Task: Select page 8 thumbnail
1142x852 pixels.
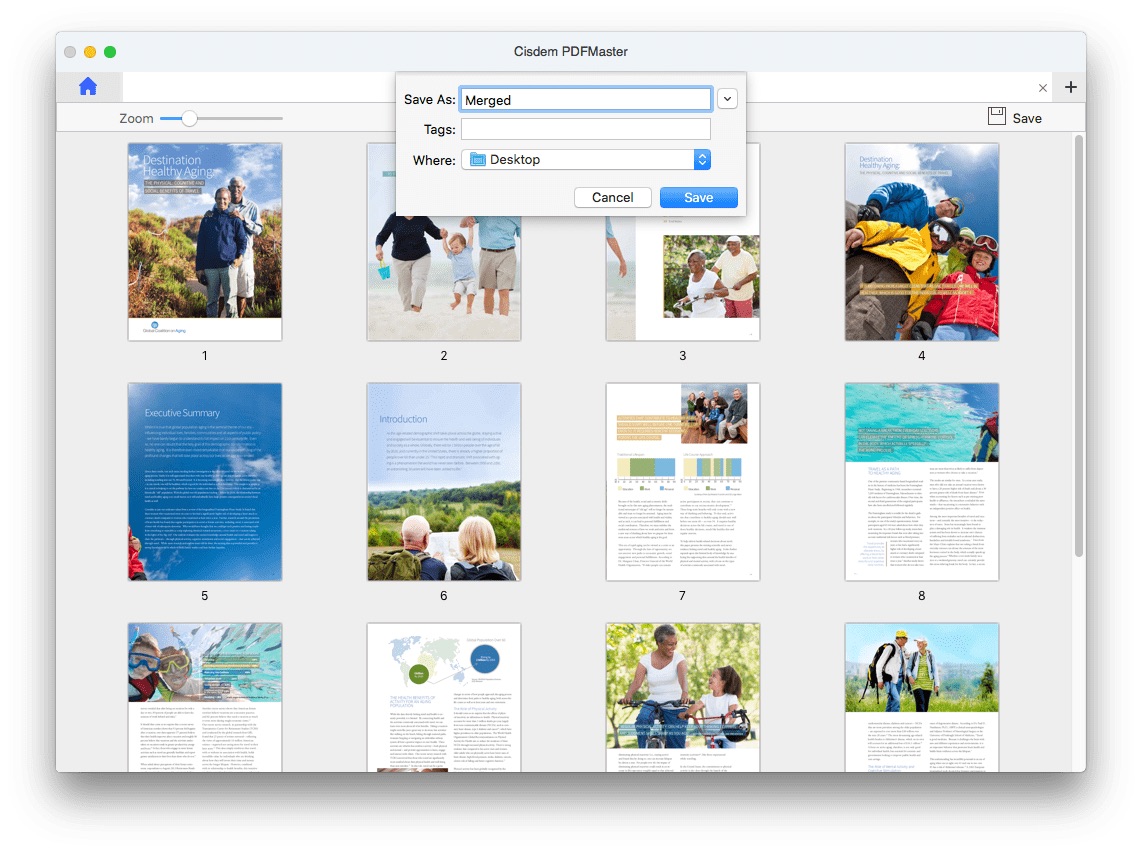Action: (921, 481)
